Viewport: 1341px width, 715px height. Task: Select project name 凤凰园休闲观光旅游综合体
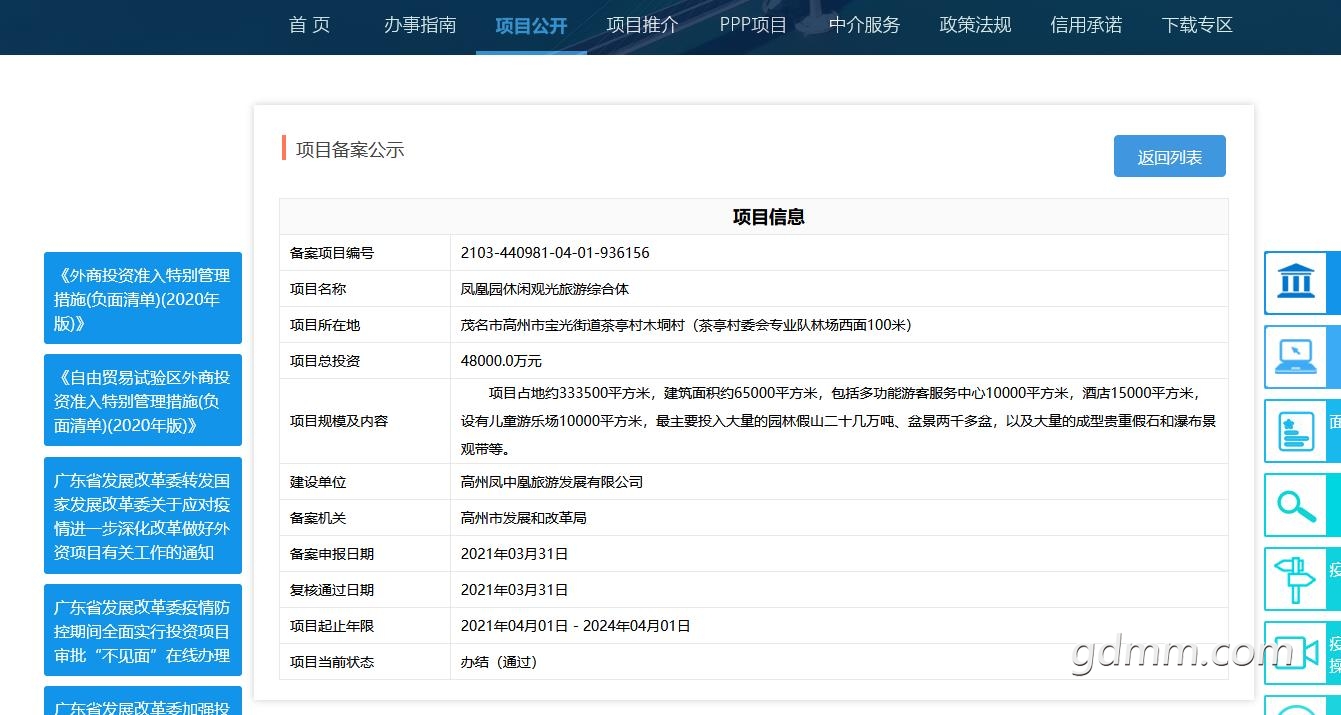545,289
